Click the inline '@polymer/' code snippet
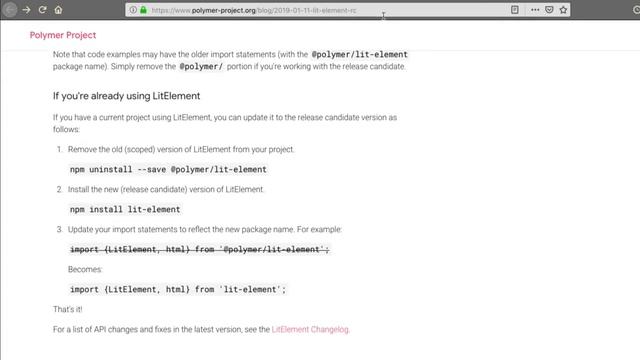The width and height of the screenshot is (640, 360). 201,66
